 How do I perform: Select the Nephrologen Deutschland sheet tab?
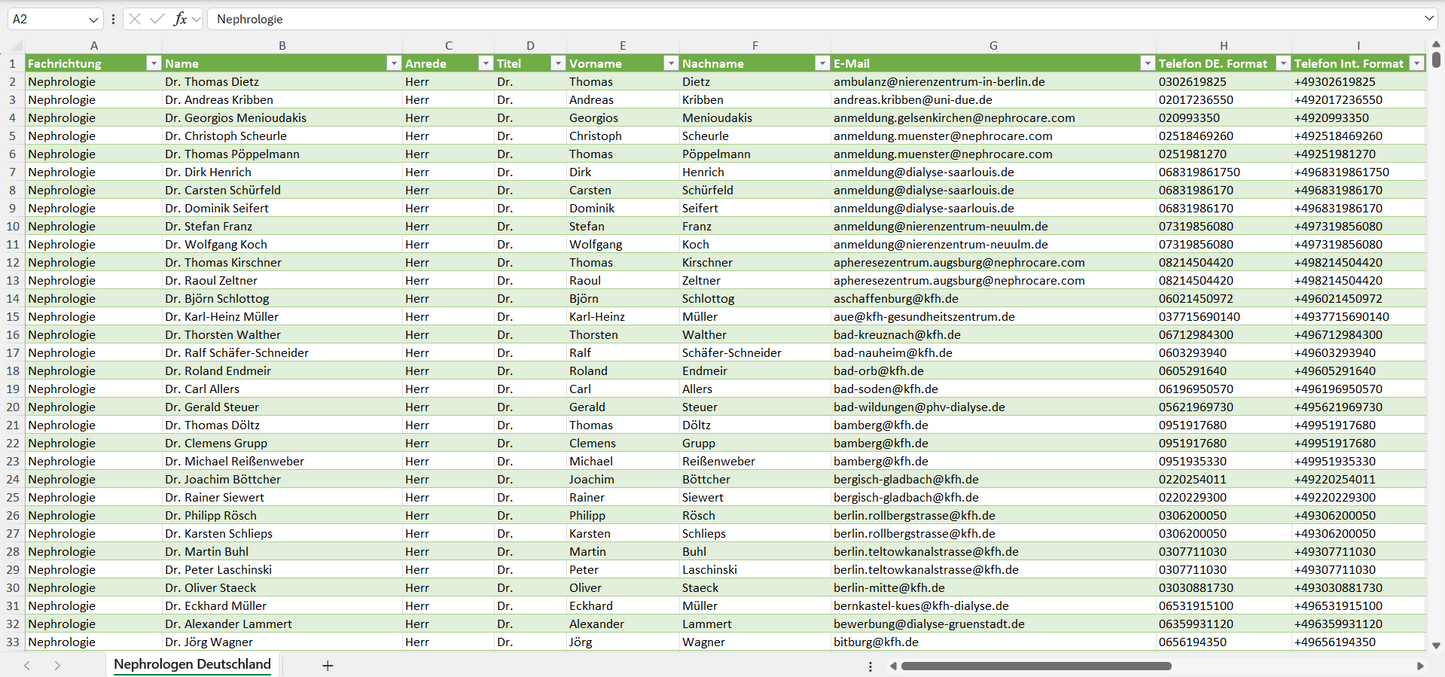(x=192, y=664)
